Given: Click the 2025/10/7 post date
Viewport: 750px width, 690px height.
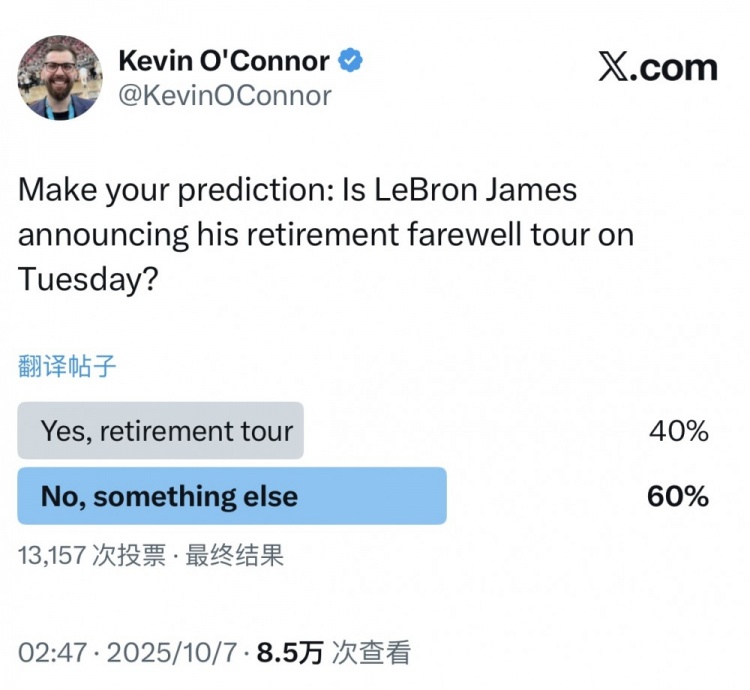Looking at the screenshot, I should (172, 653).
